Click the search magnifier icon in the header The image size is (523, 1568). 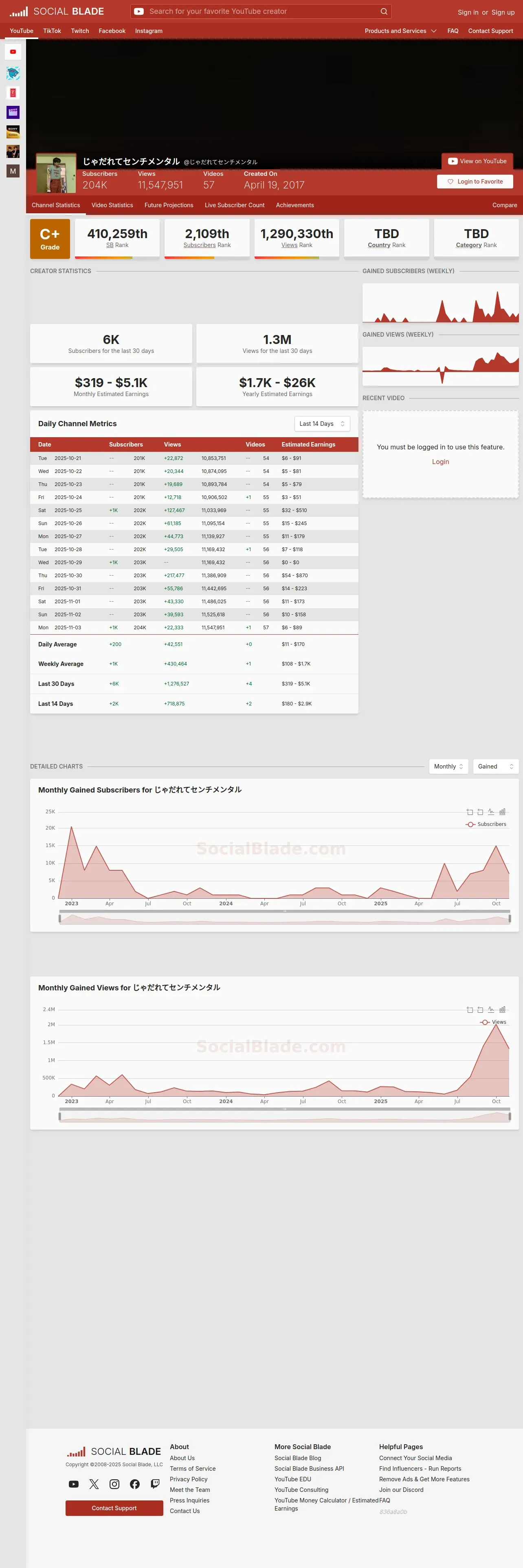(x=384, y=11)
